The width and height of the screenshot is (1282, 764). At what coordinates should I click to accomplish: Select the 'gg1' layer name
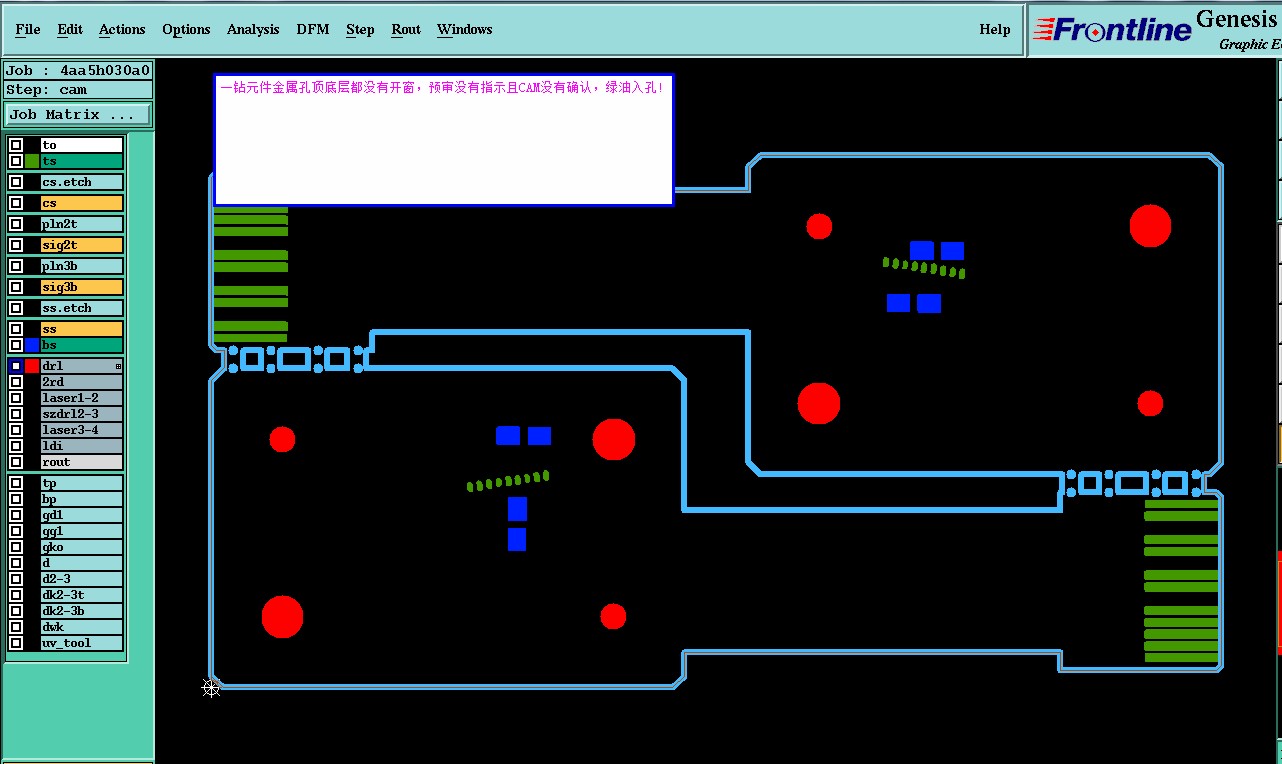click(82, 531)
